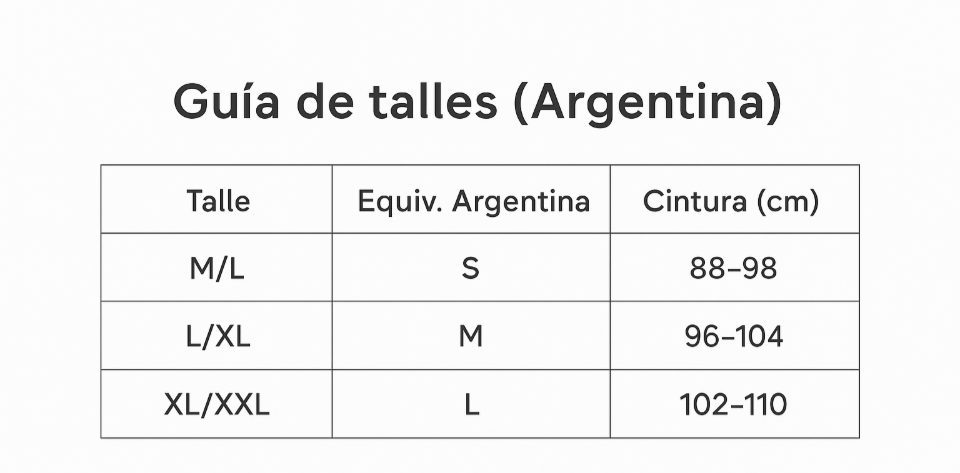
Task: Click the 'Talle' column header
Action: point(218,201)
